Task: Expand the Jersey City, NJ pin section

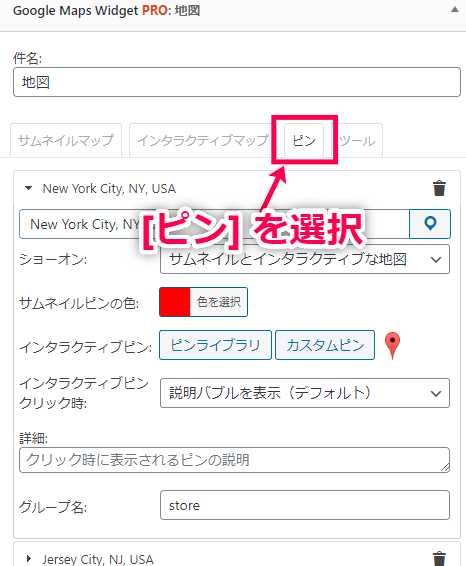Action: (29, 559)
